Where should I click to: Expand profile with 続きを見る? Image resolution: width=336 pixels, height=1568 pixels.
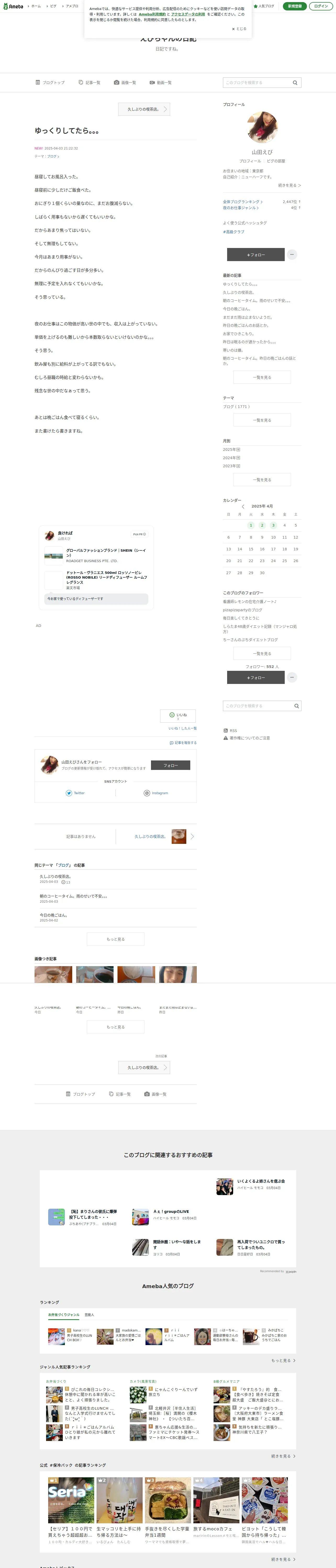[290, 185]
